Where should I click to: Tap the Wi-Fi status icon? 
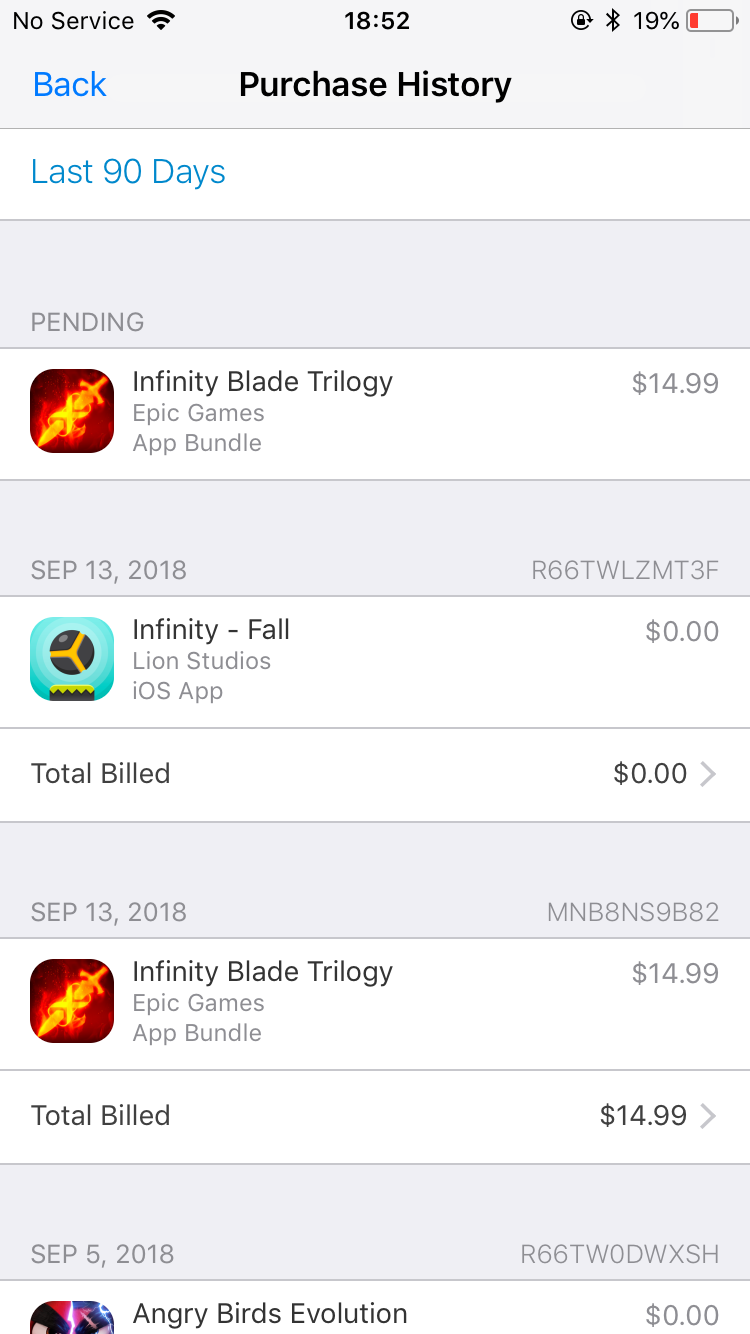click(159, 20)
